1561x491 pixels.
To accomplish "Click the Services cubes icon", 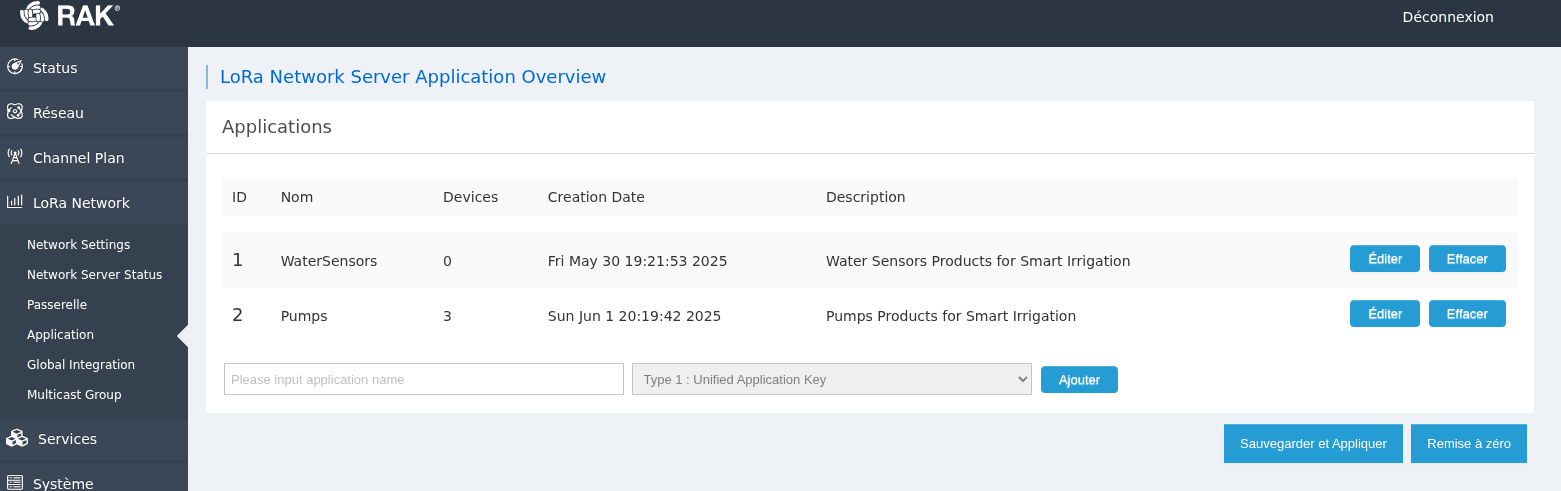I will click(x=17, y=438).
